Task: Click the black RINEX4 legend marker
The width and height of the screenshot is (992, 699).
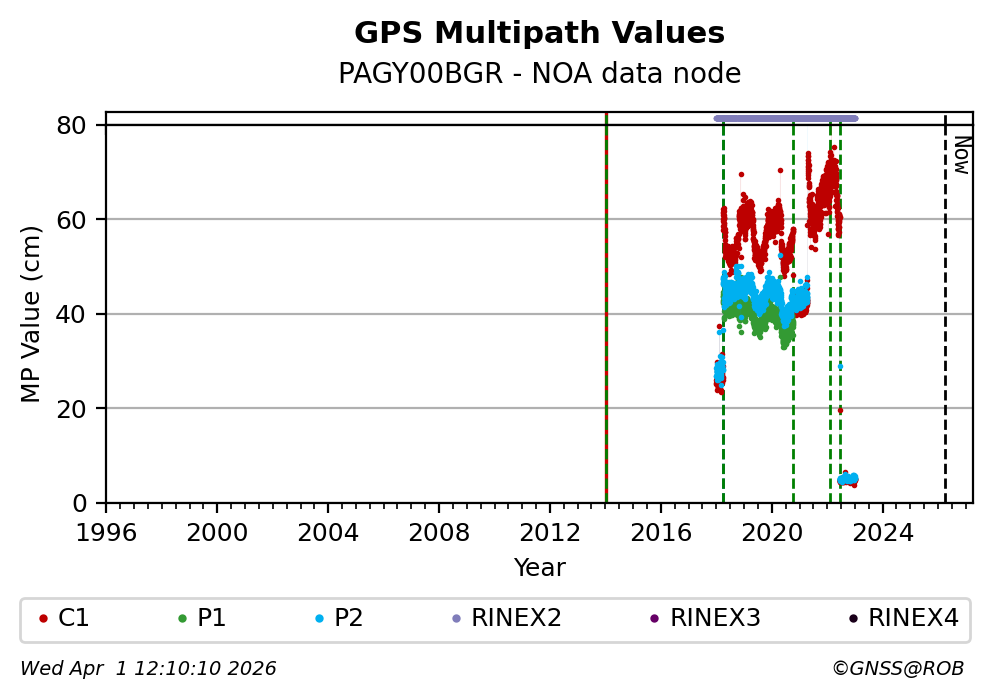Action: [853, 619]
